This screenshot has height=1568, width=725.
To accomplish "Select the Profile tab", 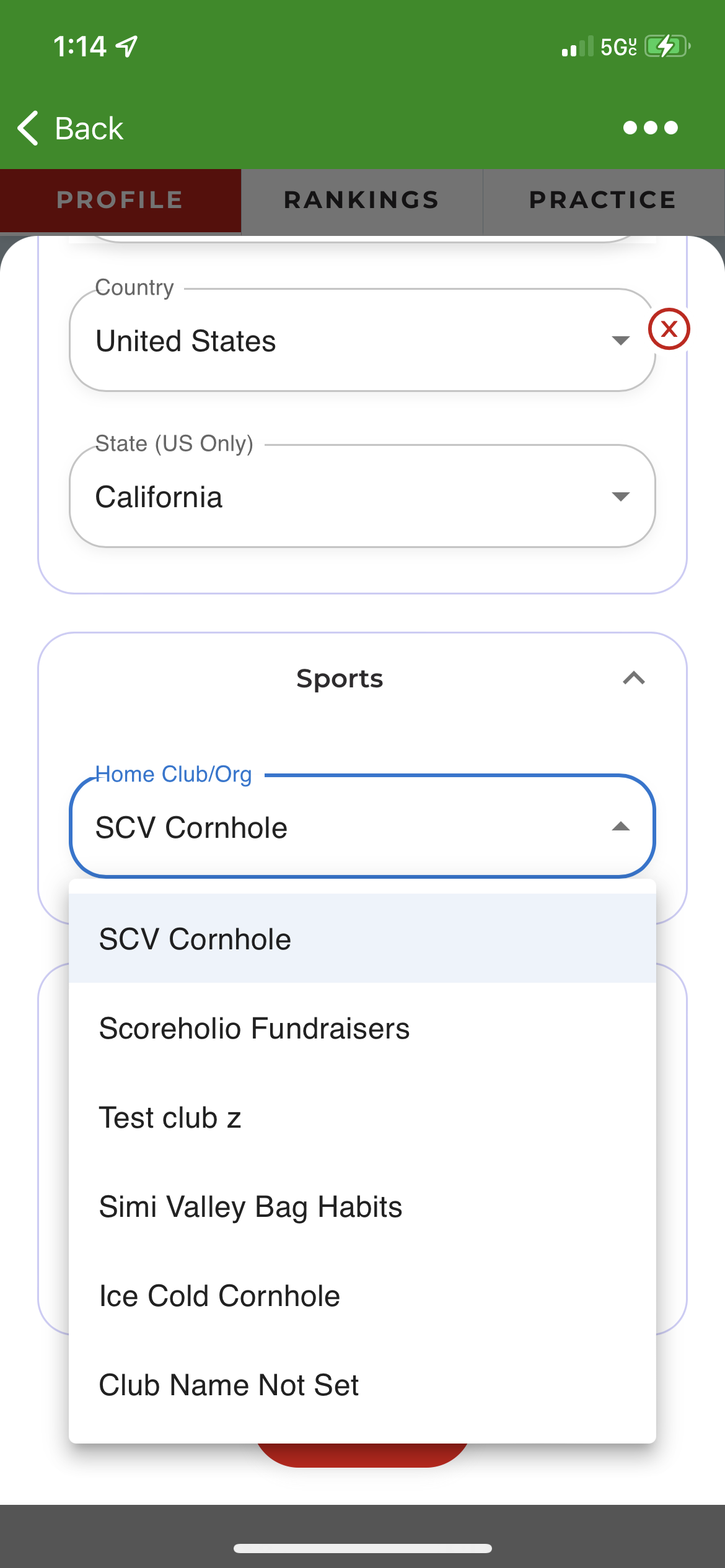I will (120, 200).
